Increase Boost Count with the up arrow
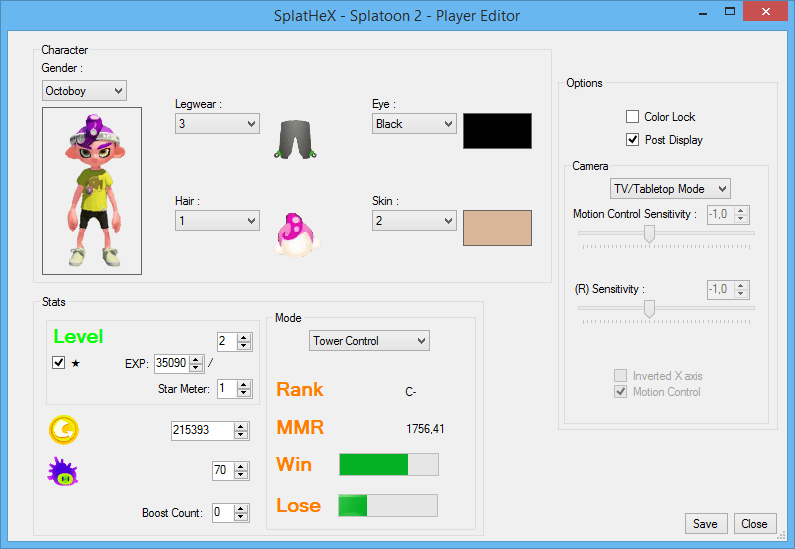Image resolution: width=795 pixels, height=549 pixels. pyautogui.click(x=241, y=508)
